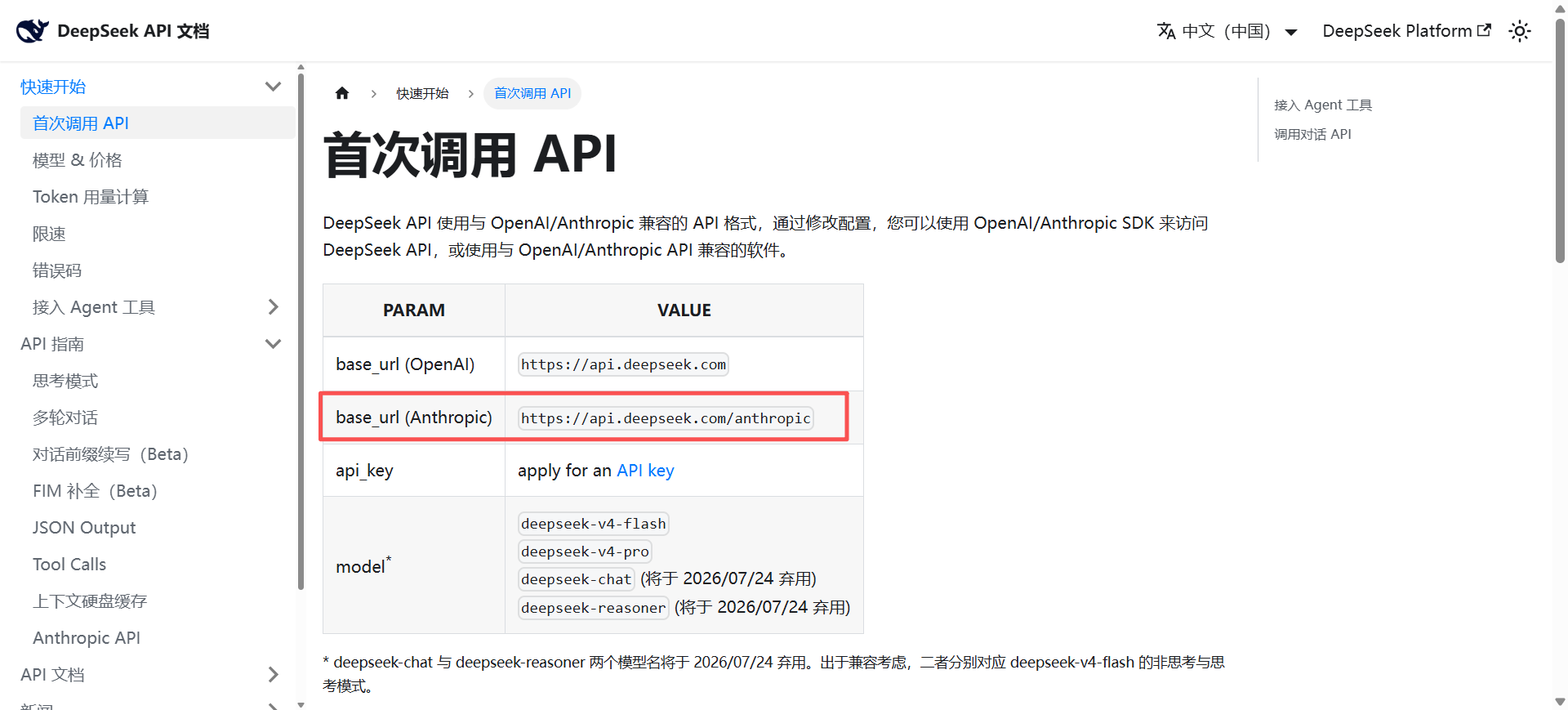Open Tool Calls guide
The height and width of the screenshot is (710, 1568).
pyautogui.click(x=69, y=565)
